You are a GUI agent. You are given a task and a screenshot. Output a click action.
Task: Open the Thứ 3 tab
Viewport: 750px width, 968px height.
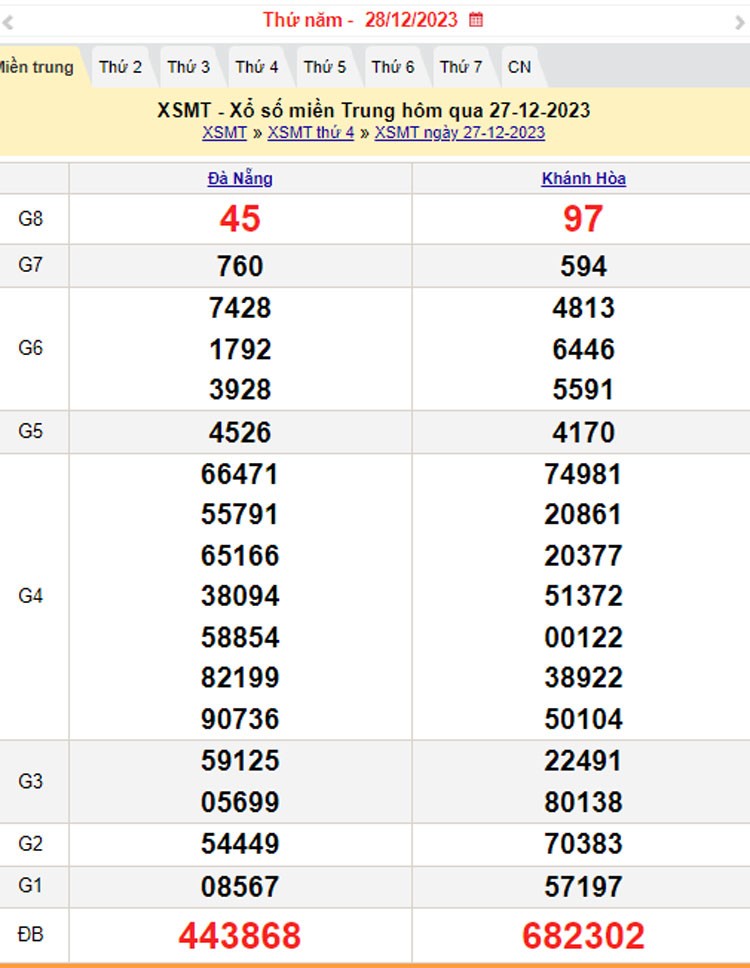tap(188, 68)
